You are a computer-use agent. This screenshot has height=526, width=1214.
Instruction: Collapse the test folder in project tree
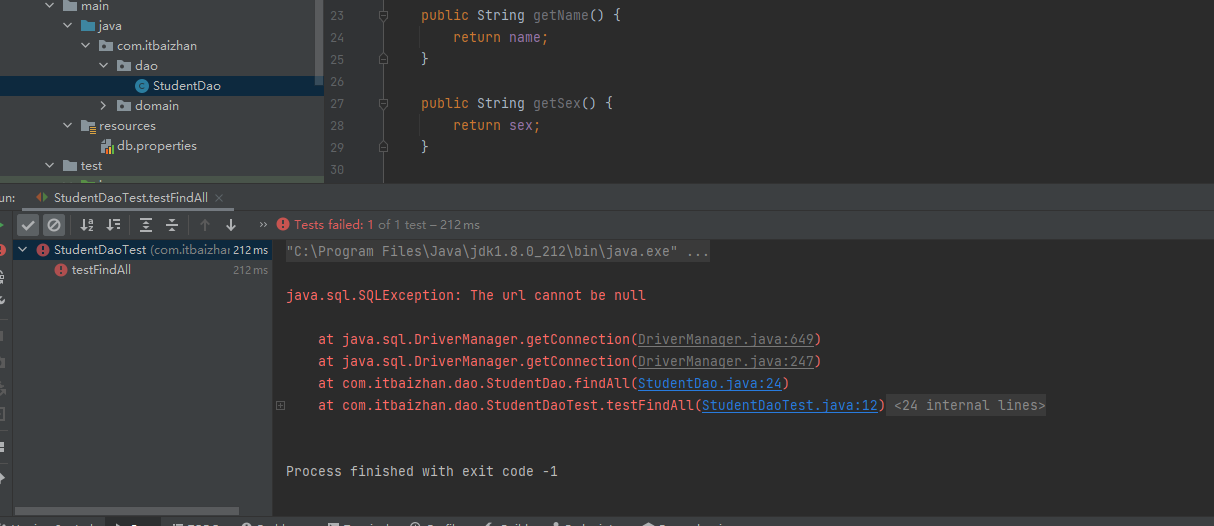click(x=49, y=166)
